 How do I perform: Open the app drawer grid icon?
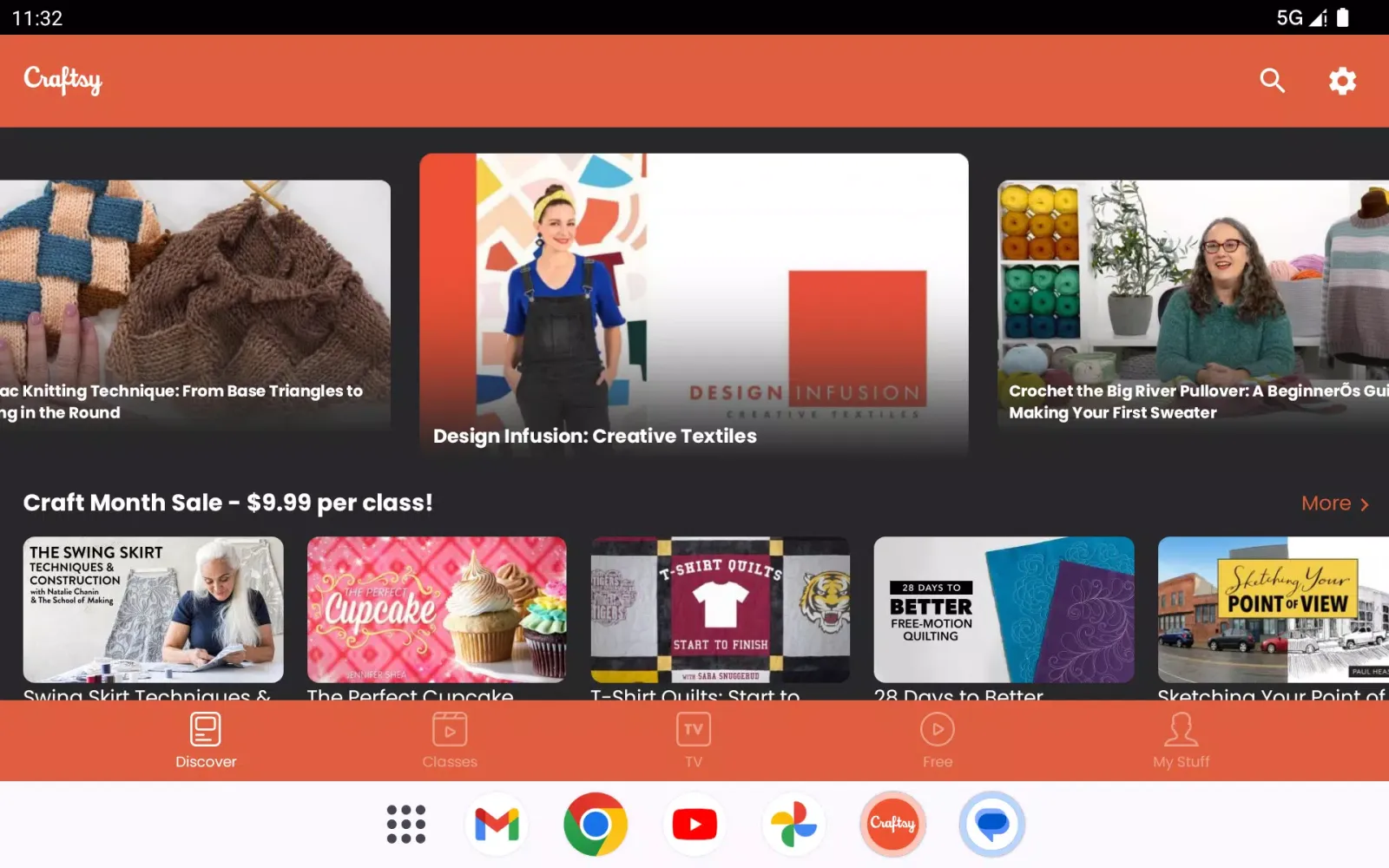[406, 824]
